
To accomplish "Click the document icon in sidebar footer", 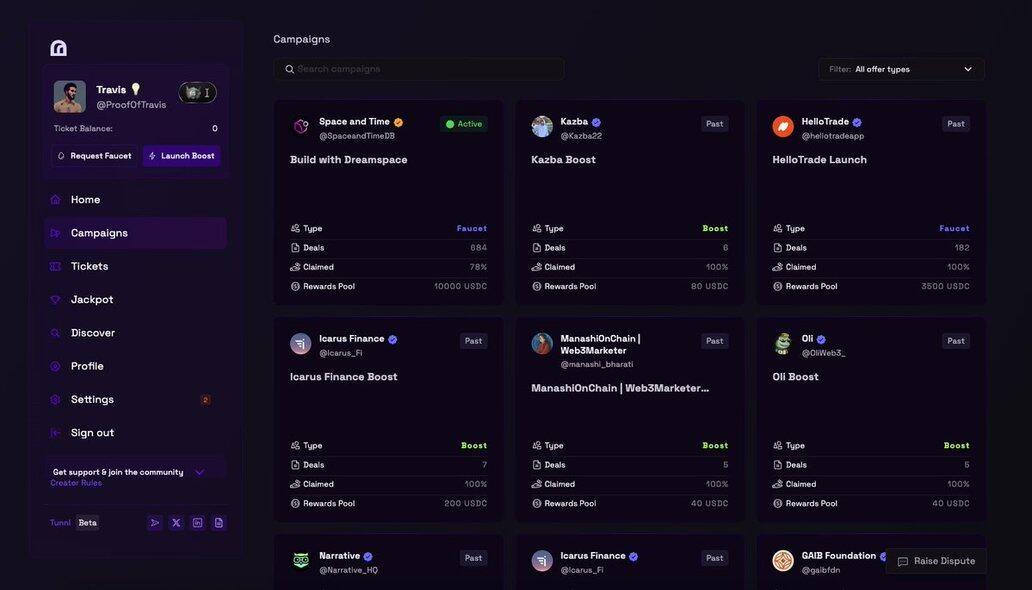I will tap(219, 523).
